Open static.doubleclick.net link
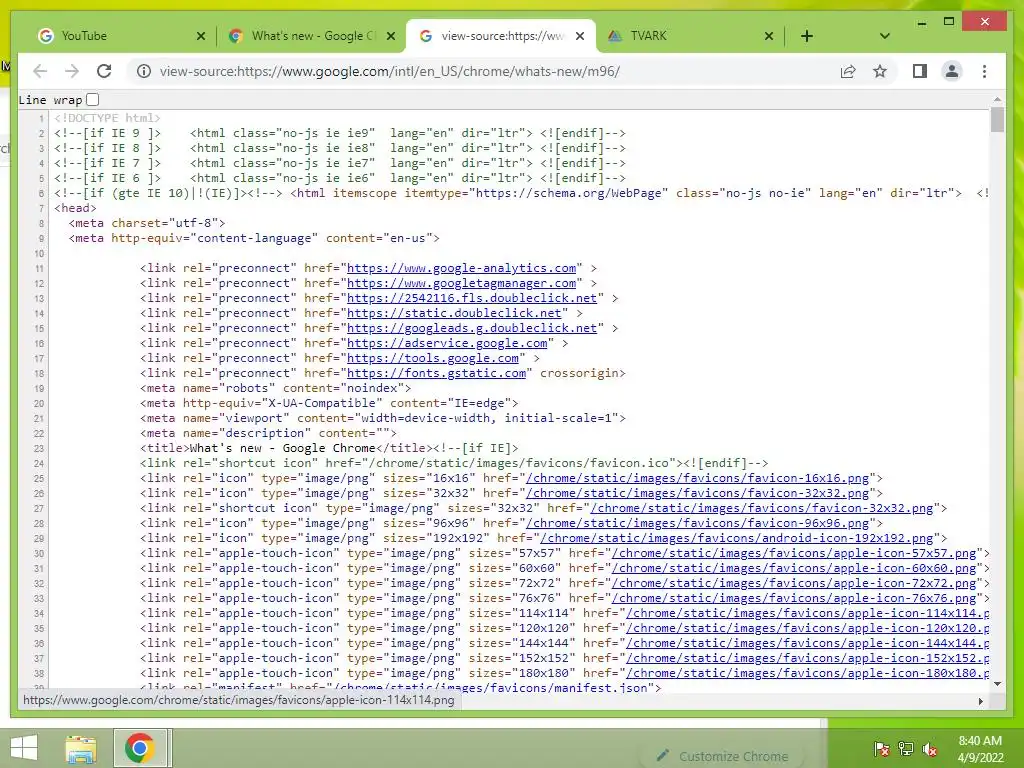The image size is (1024, 768). point(454,313)
